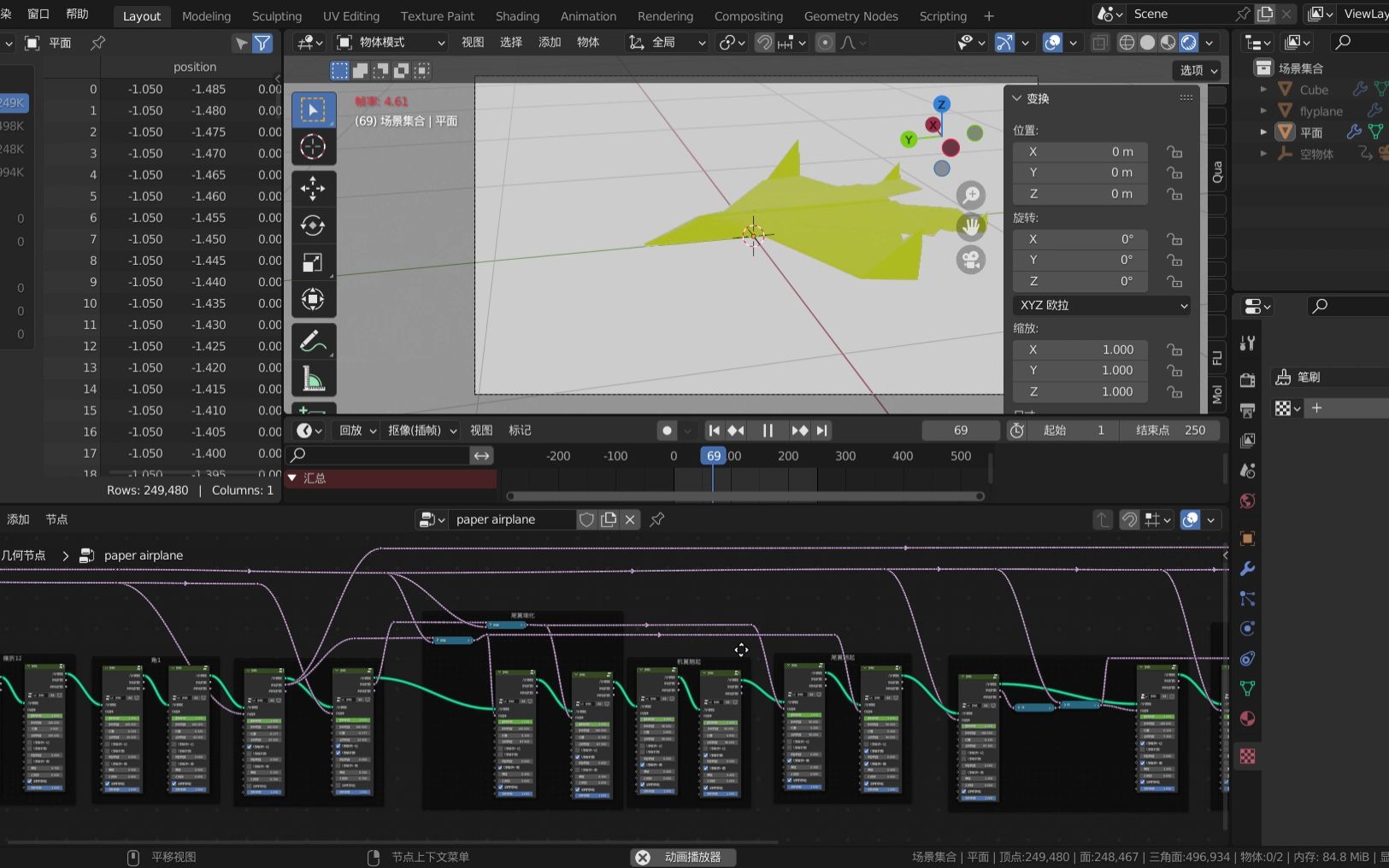The image size is (1389, 868).
Task: Switch to rendered viewport shading
Action: [1188, 42]
